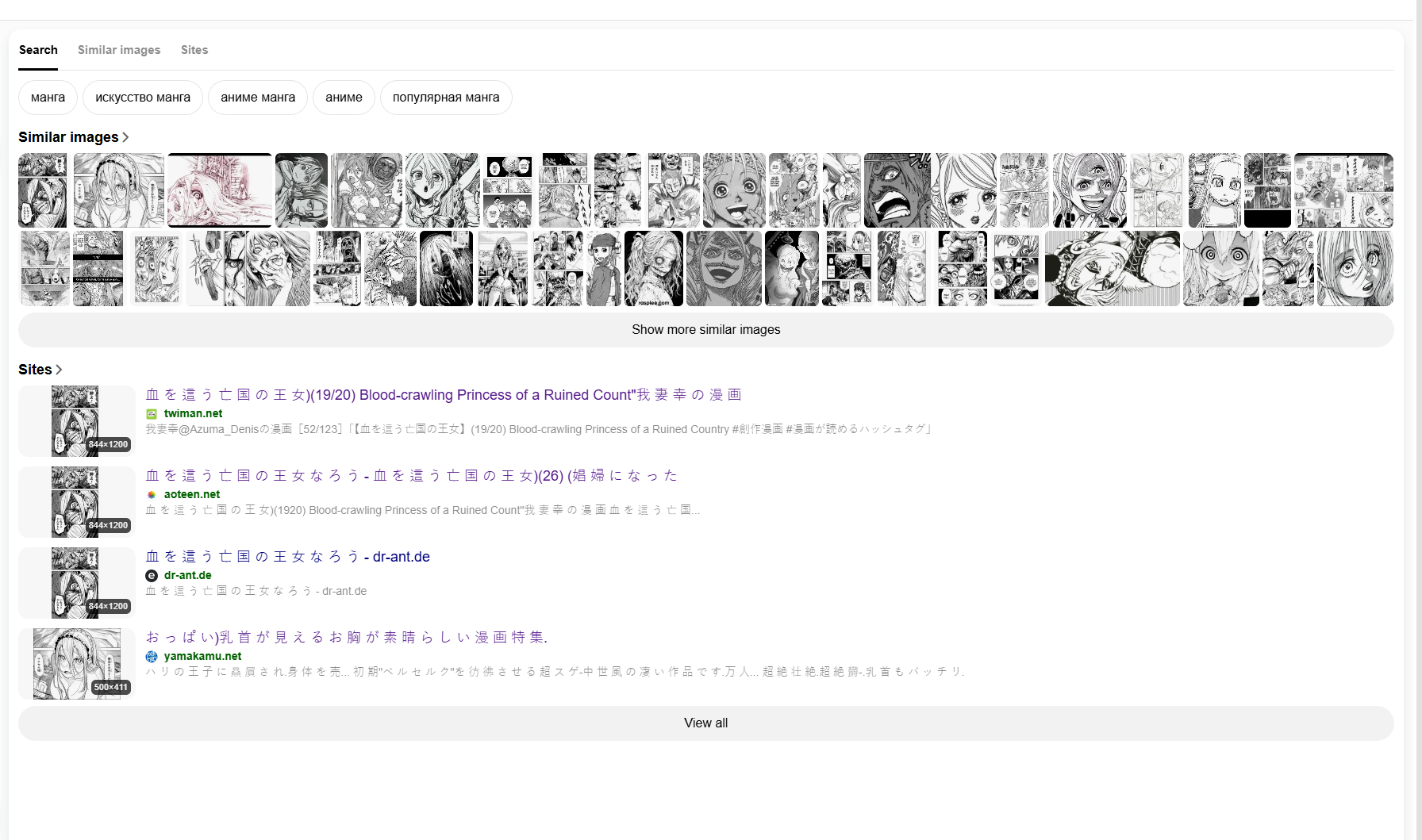Visit the aoteen.net domain link
The height and width of the screenshot is (840, 1422).
point(192,494)
